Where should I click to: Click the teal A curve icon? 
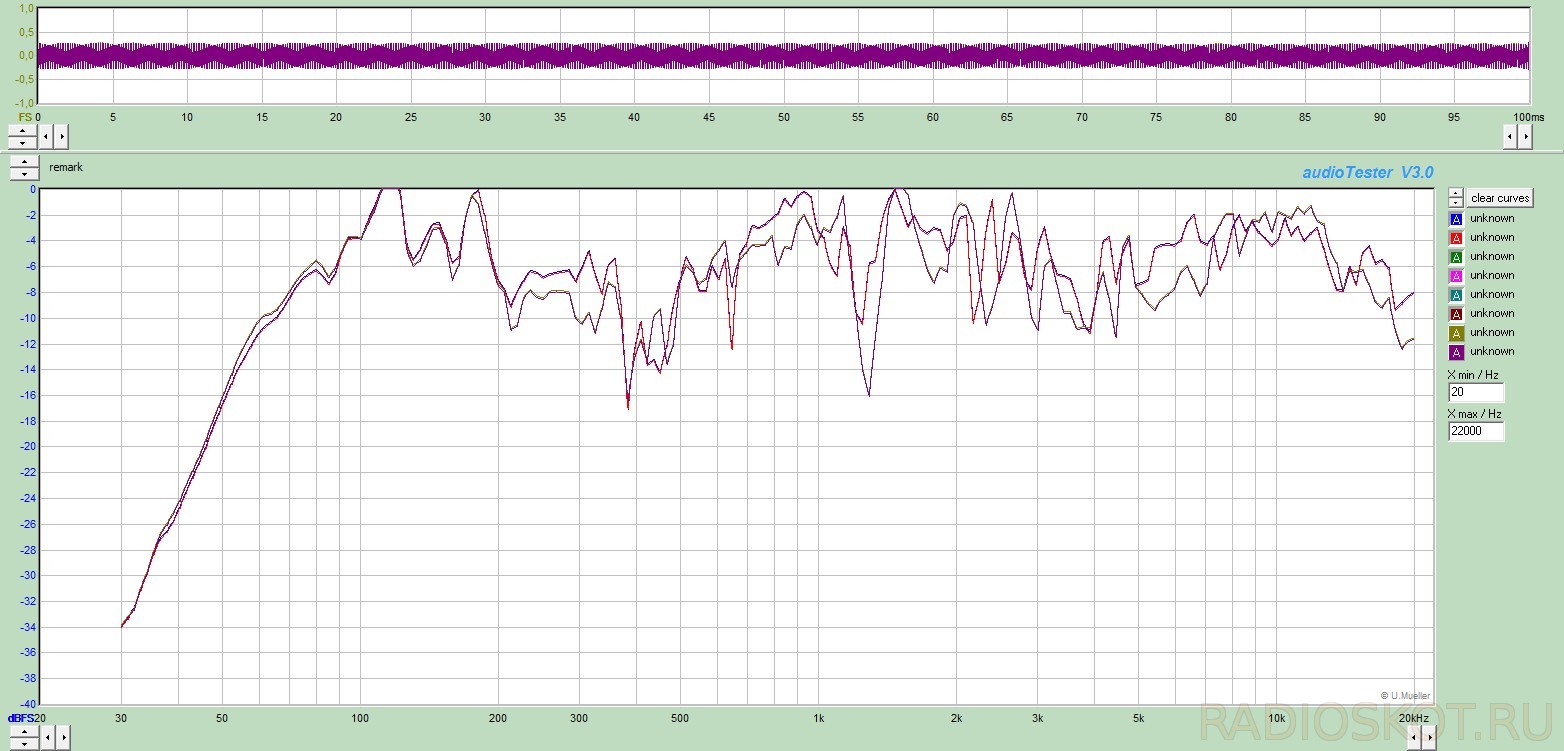click(x=1456, y=295)
